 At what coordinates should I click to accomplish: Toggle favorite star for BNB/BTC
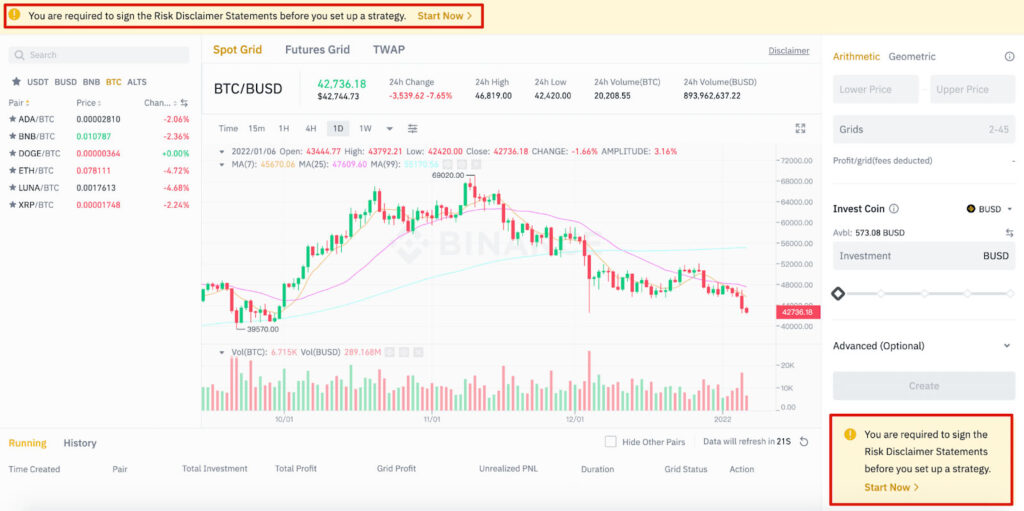(12, 137)
